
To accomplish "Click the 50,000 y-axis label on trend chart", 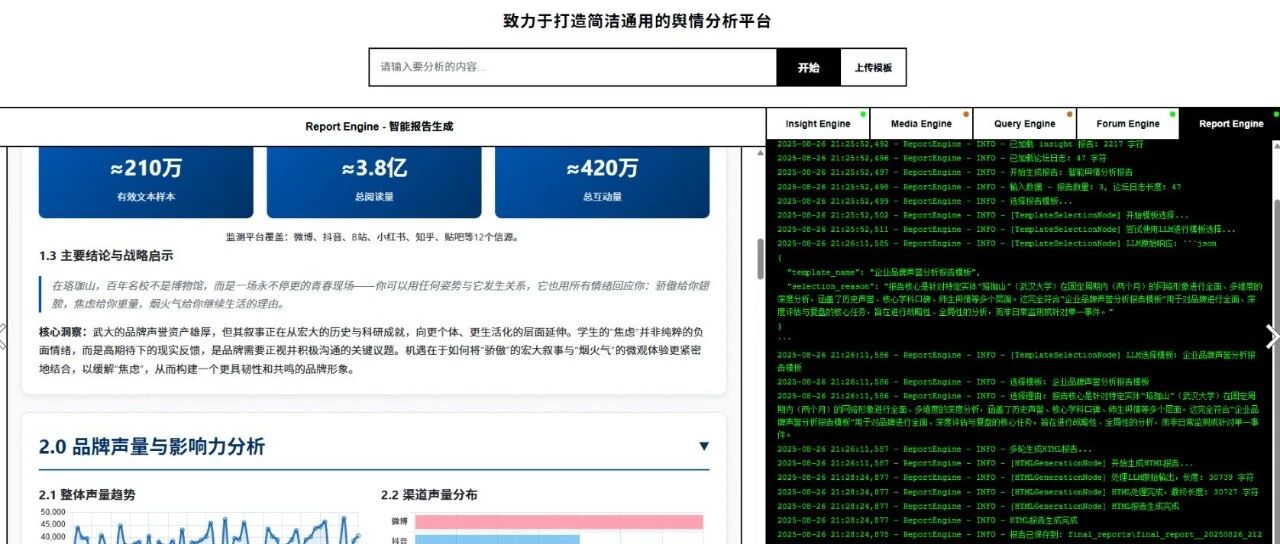I will tap(52, 512).
